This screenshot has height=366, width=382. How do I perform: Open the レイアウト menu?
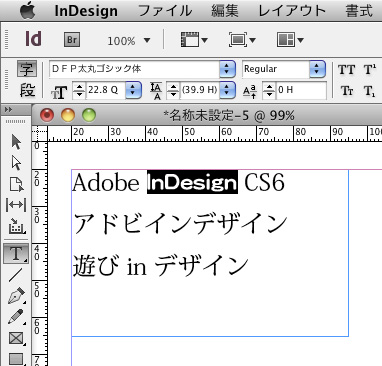pos(292,11)
